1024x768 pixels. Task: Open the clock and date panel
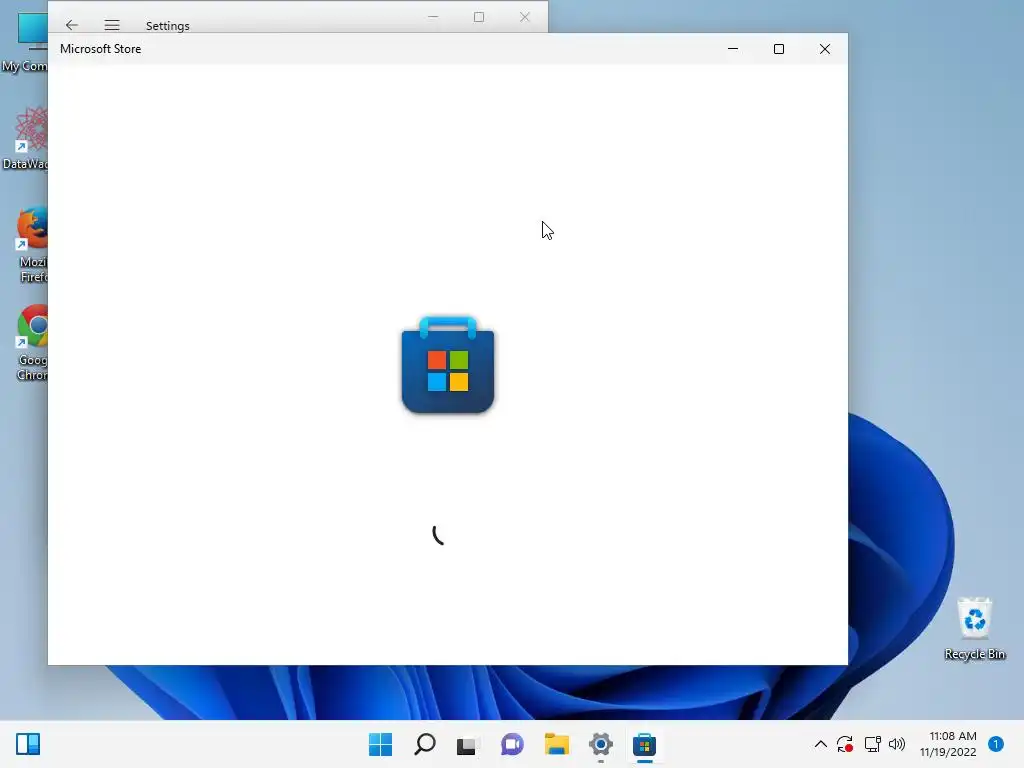pyautogui.click(x=948, y=744)
